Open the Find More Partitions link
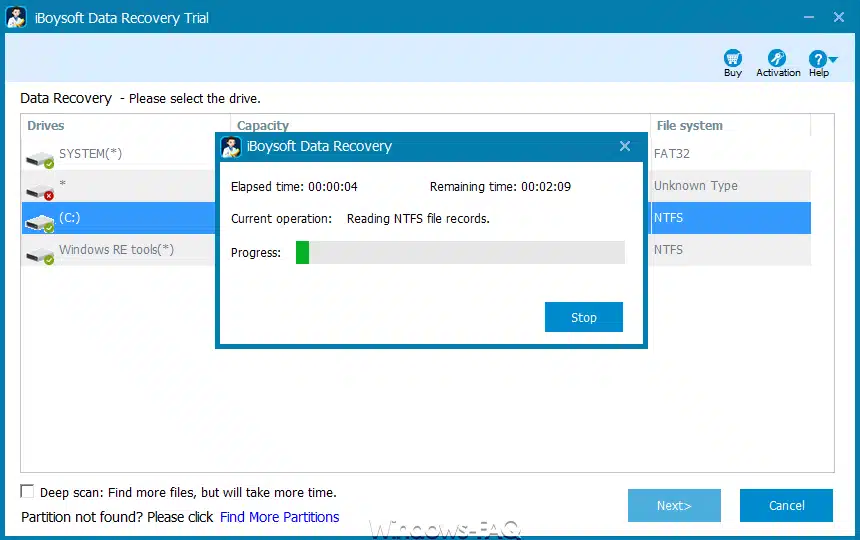860x540 pixels. [279, 517]
